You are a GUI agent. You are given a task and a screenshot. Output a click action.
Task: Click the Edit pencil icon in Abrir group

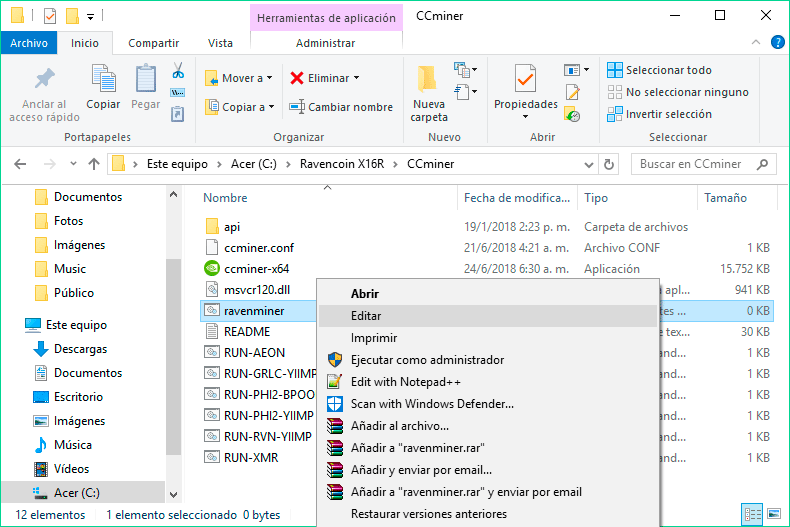pos(573,93)
